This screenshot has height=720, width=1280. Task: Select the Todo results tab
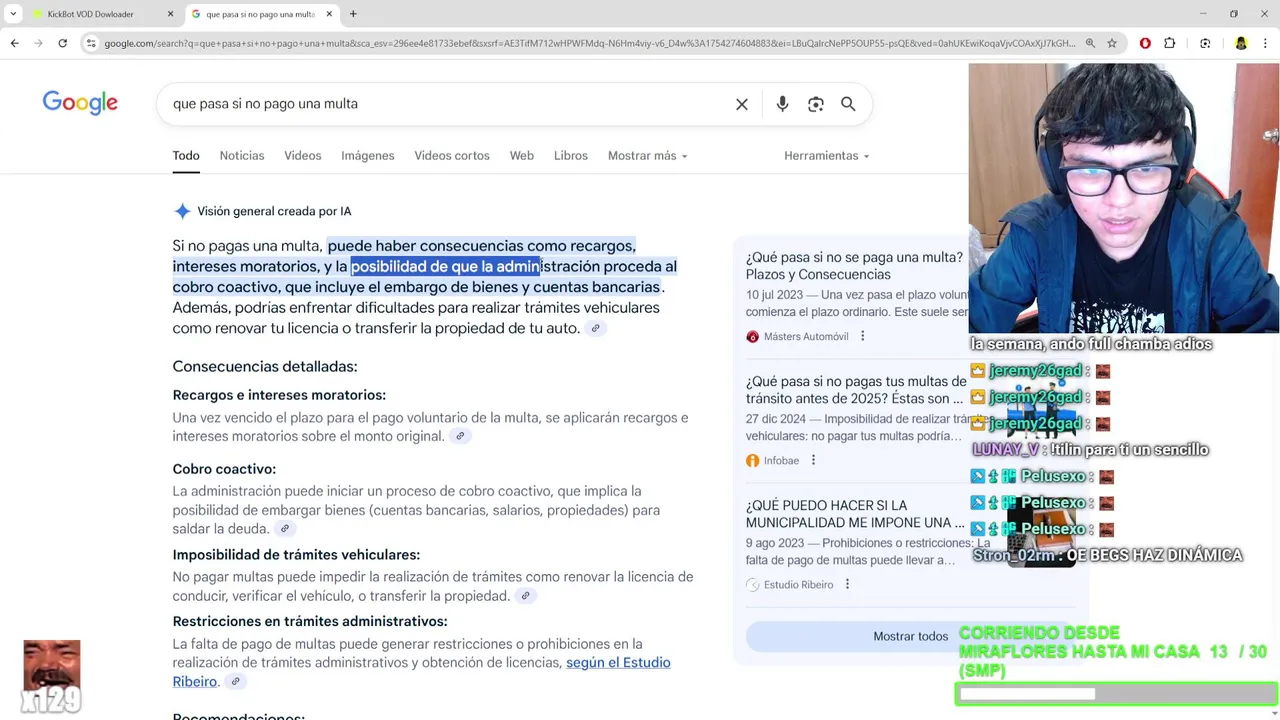(x=186, y=156)
